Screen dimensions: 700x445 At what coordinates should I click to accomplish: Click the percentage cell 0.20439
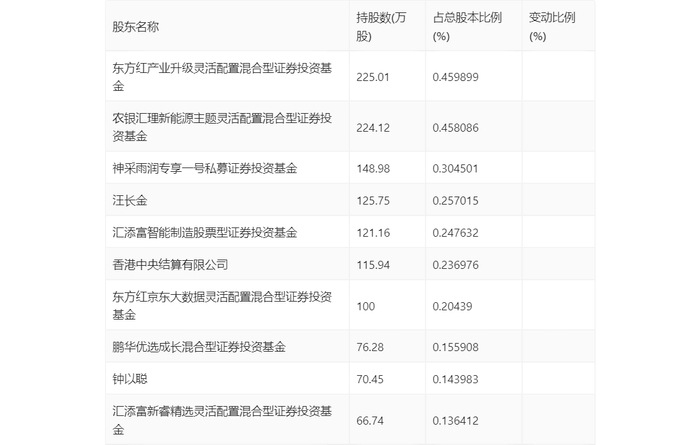[452, 306]
